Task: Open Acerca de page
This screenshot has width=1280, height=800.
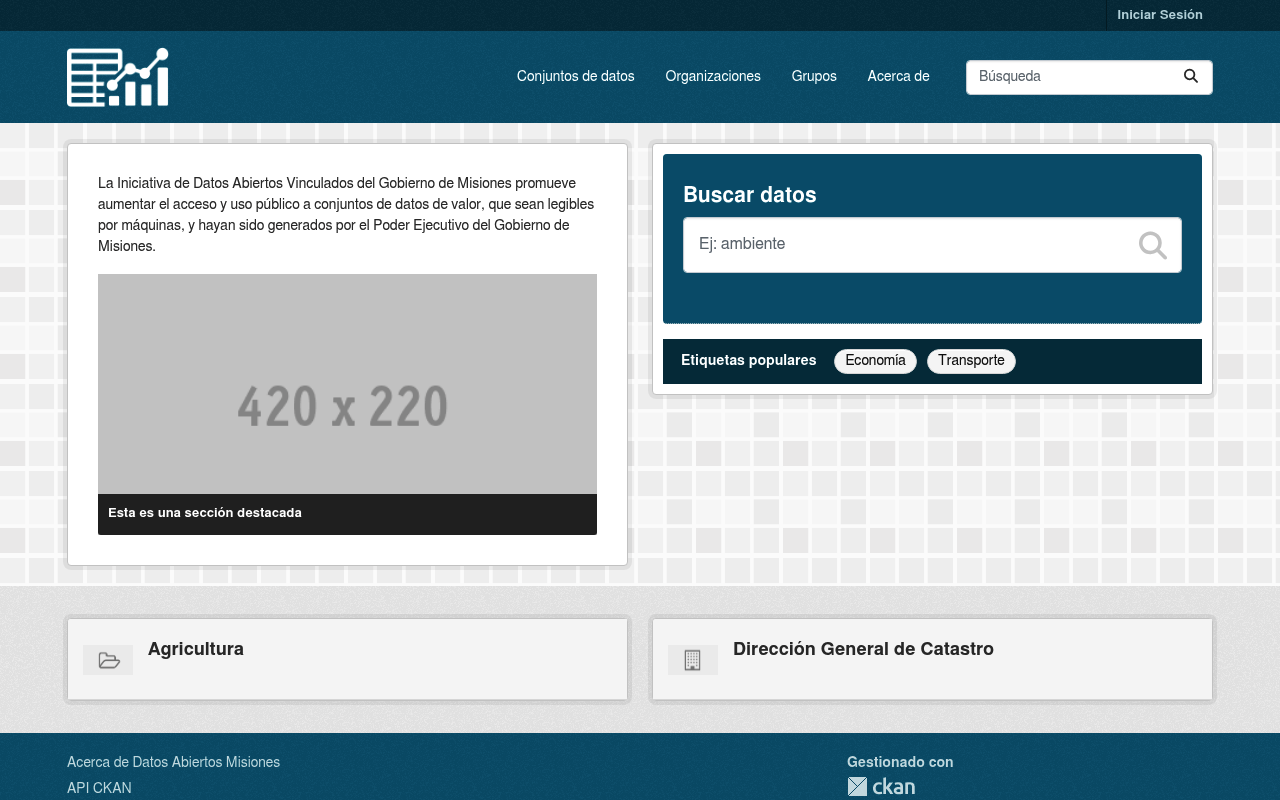Action: click(x=899, y=76)
